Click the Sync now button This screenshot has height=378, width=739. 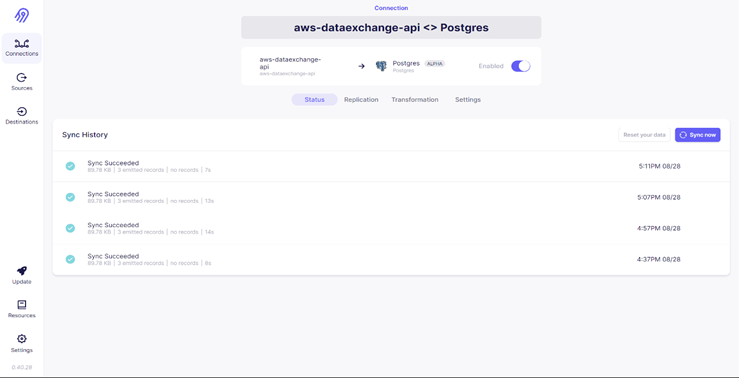[698, 135]
